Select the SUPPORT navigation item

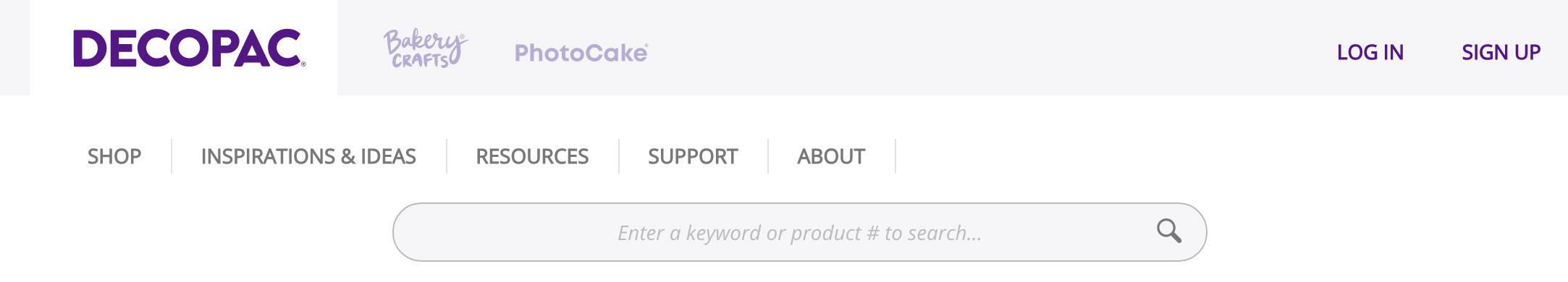(x=693, y=156)
